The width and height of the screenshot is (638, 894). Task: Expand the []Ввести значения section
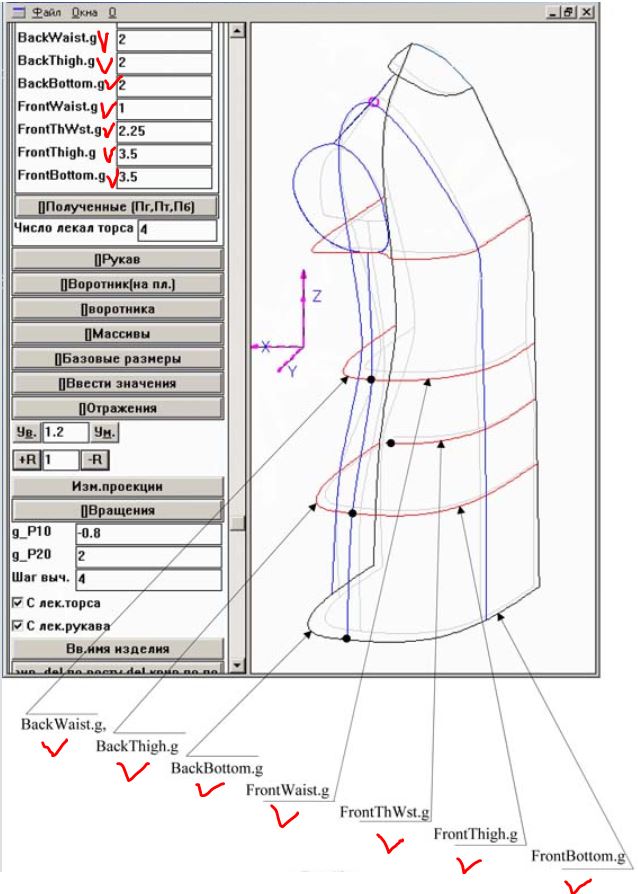point(117,383)
